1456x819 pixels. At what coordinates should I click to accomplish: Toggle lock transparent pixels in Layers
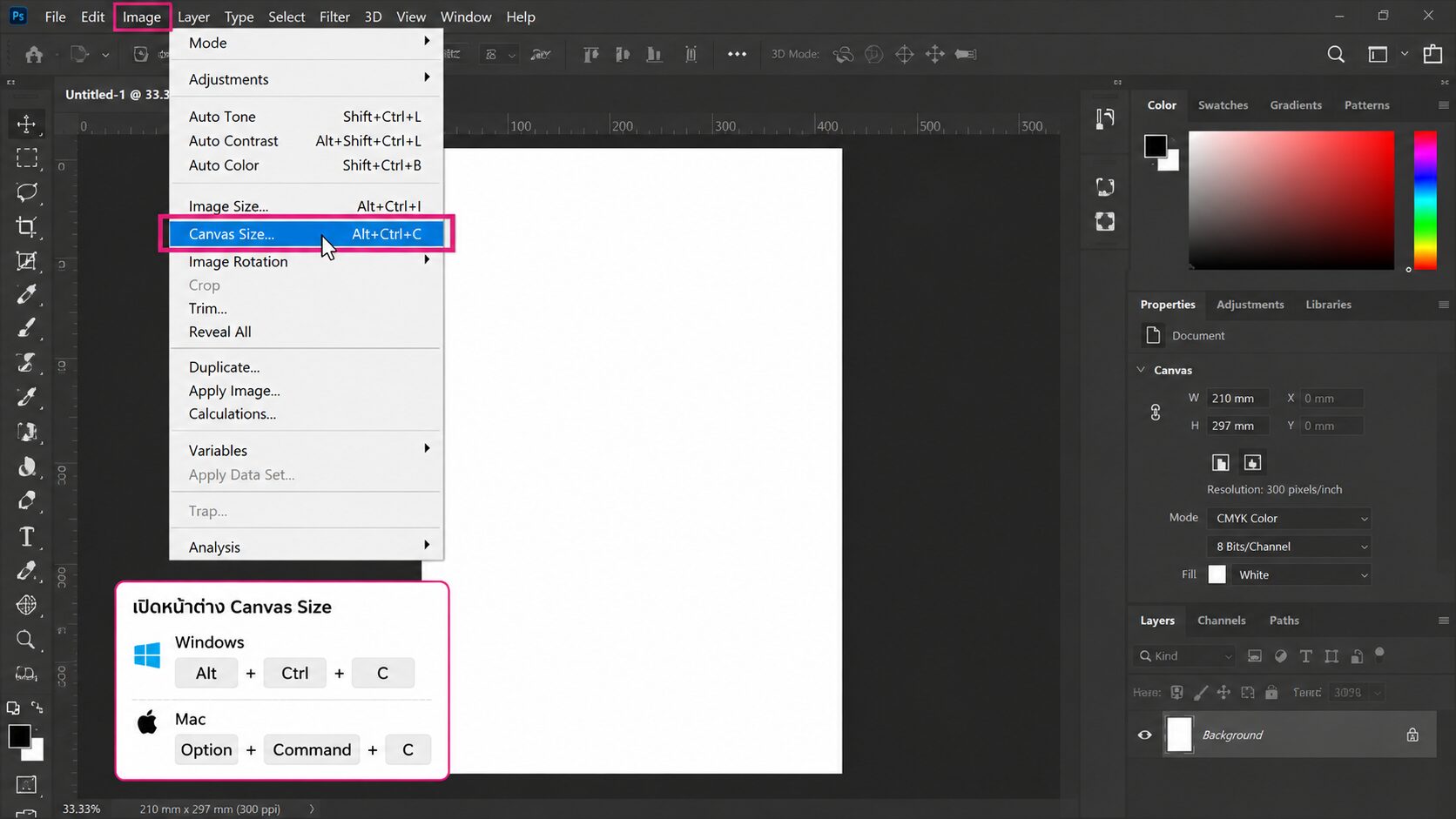click(x=1176, y=693)
